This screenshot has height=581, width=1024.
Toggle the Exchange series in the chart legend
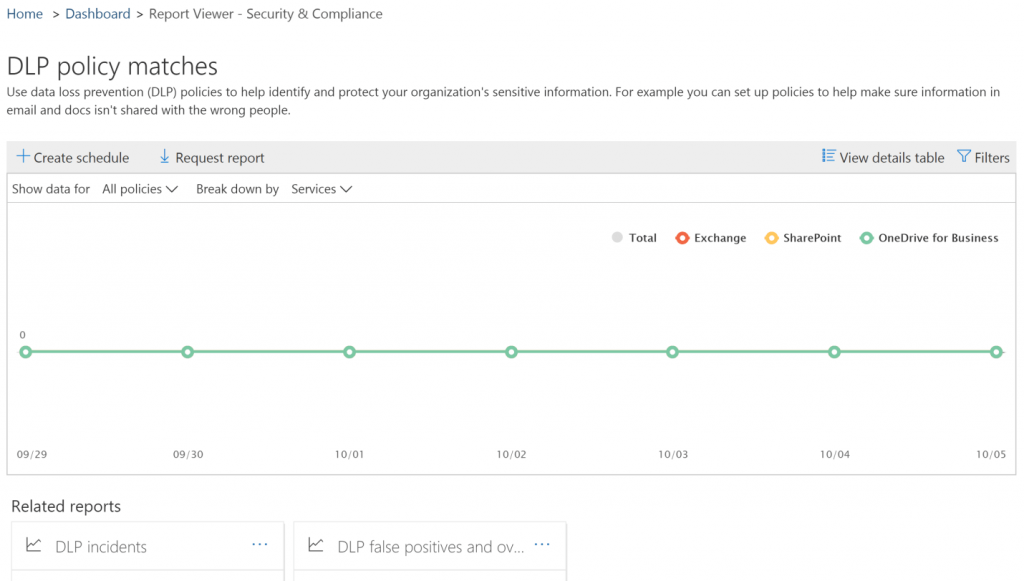point(710,238)
